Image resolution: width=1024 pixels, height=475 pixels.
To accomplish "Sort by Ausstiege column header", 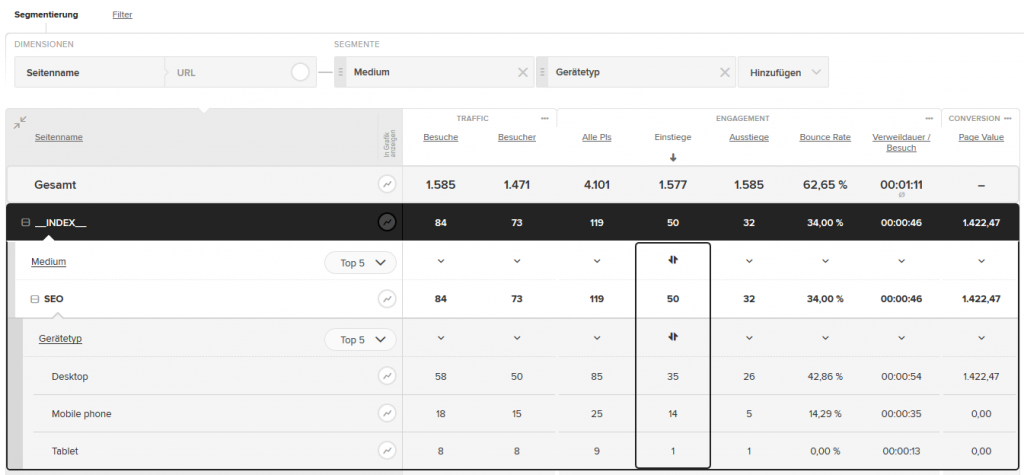I will tap(749, 137).
